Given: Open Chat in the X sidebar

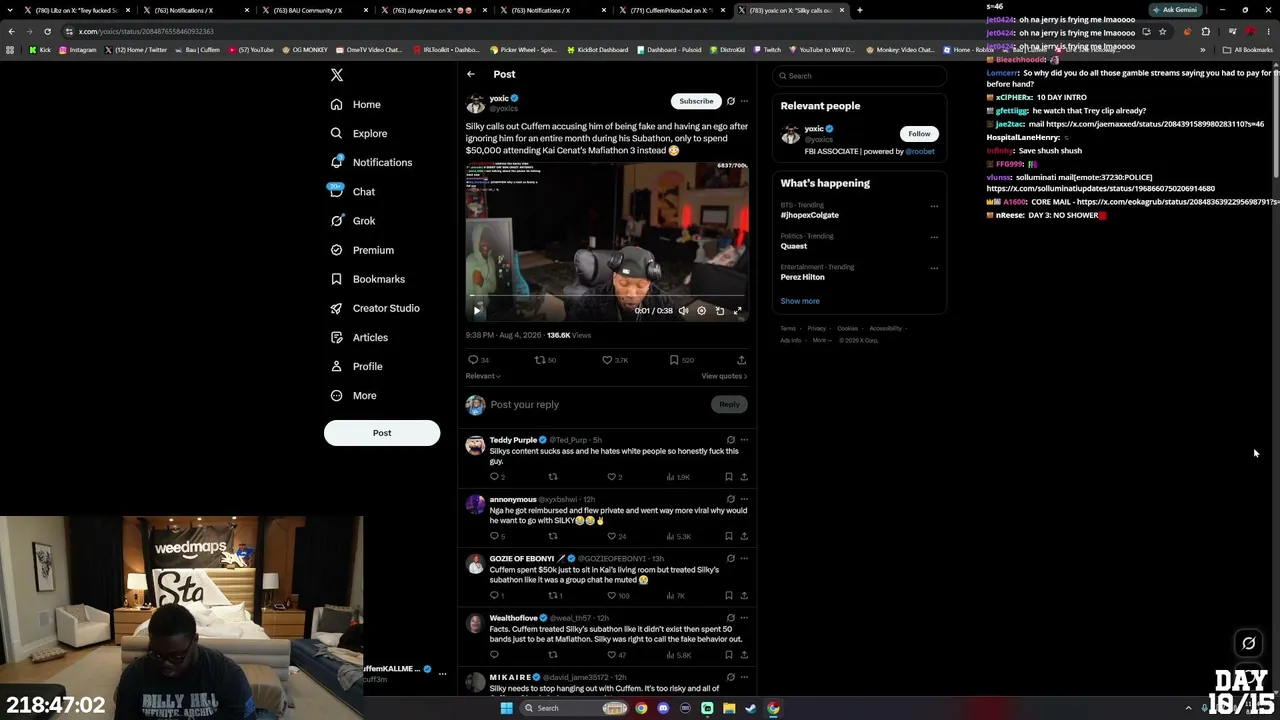Looking at the screenshot, I should (x=352, y=191).
